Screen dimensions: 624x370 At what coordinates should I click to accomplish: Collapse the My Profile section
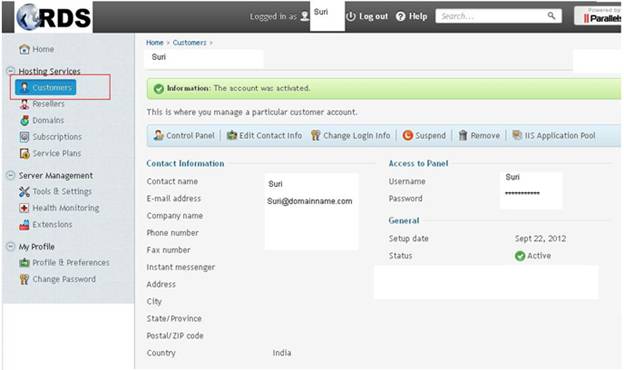pos(11,247)
